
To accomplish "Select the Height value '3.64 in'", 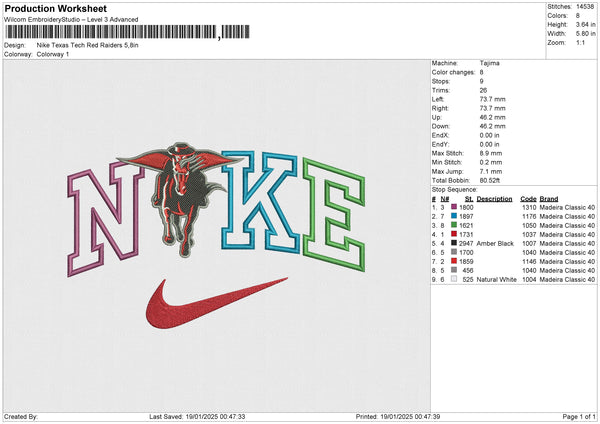I will coord(585,24).
